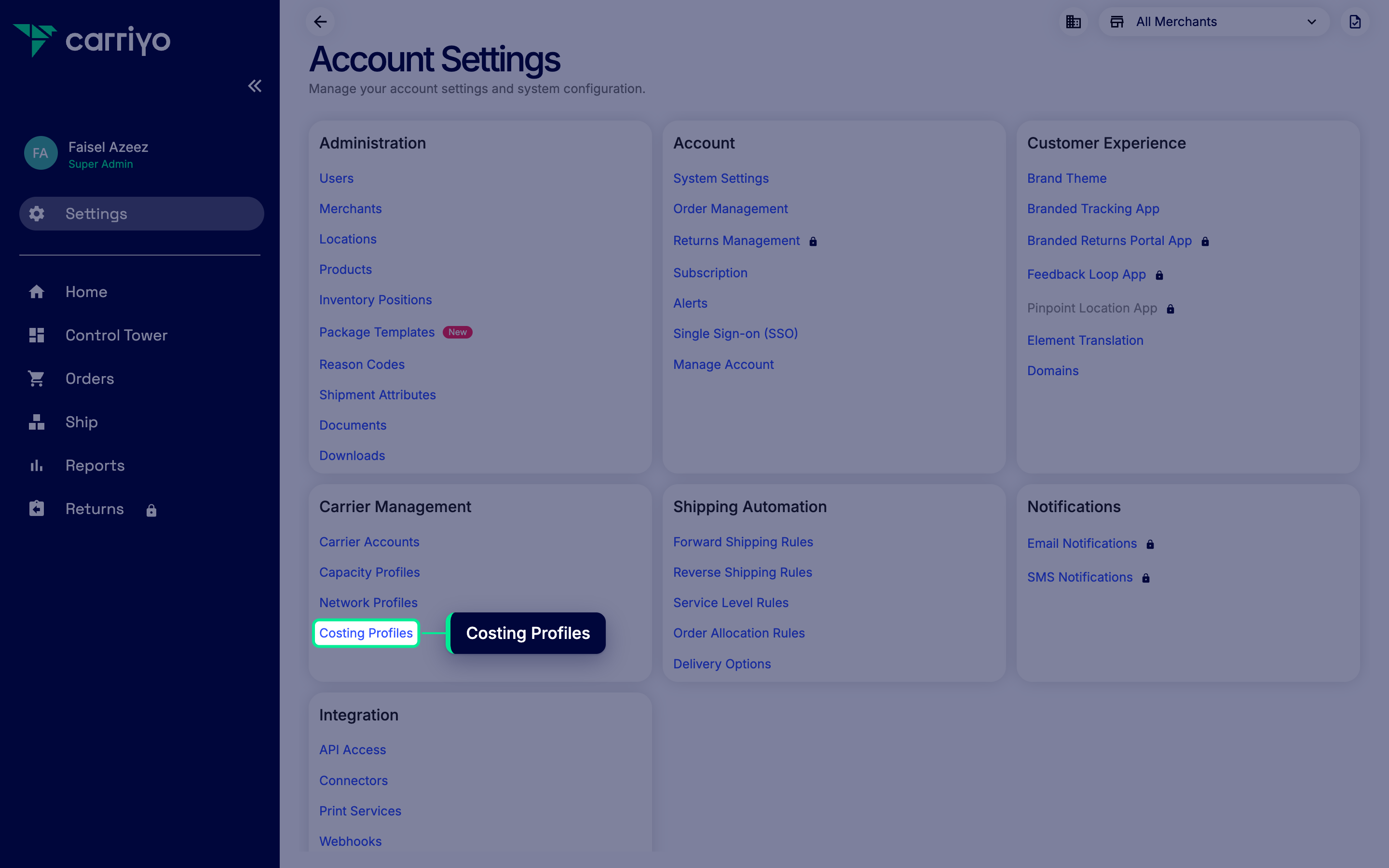Open Brand Theme settings
Image resolution: width=1389 pixels, height=868 pixels.
1066,178
